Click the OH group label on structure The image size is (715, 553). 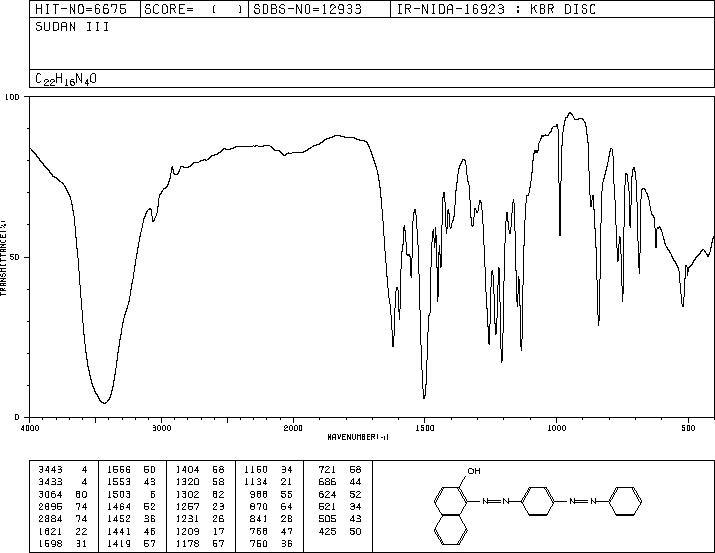(x=474, y=471)
